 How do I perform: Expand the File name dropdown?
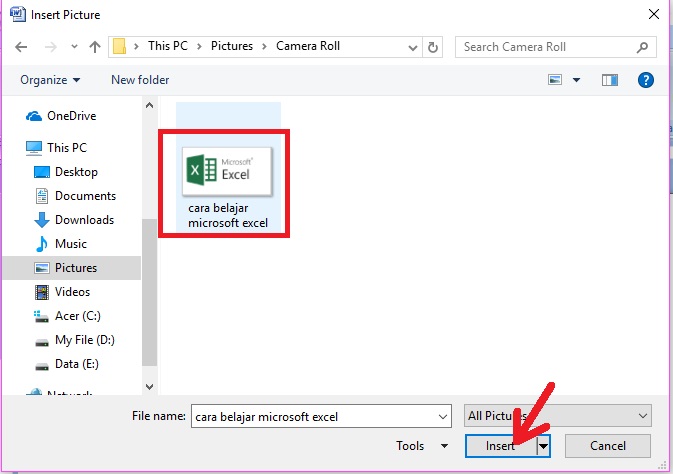(x=443, y=416)
